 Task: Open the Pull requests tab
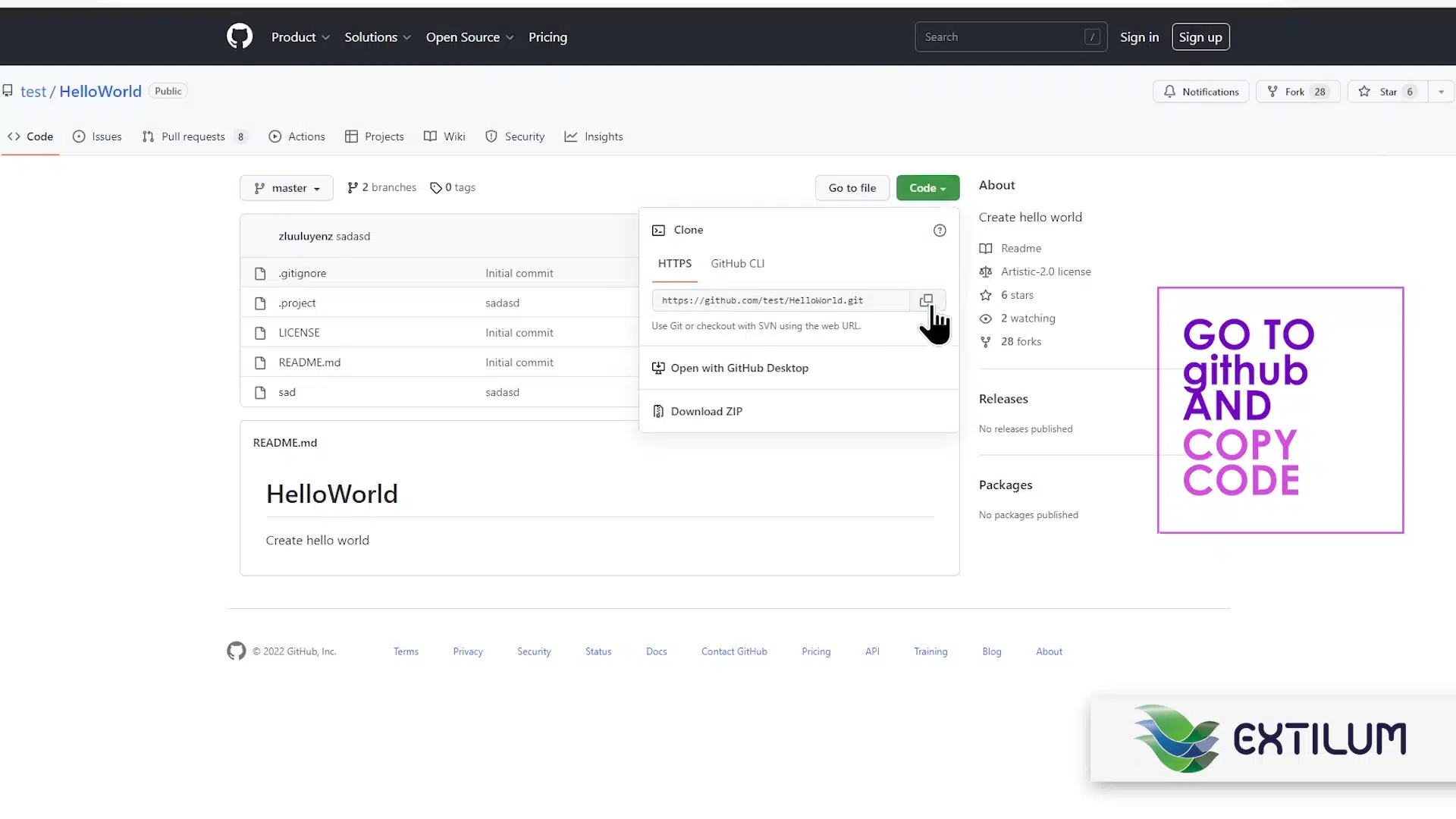pos(194,136)
